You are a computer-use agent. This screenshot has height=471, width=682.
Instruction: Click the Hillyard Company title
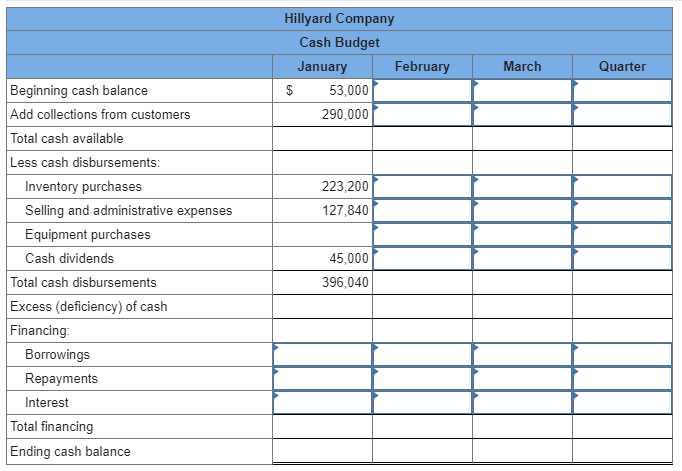pyautogui.click(x=339, y=19)
